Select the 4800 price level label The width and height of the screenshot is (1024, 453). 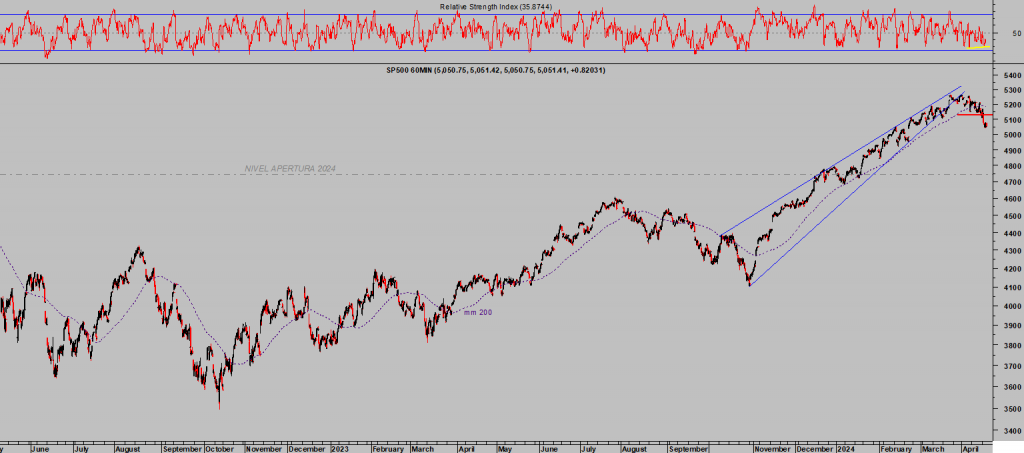(1011, 166)
